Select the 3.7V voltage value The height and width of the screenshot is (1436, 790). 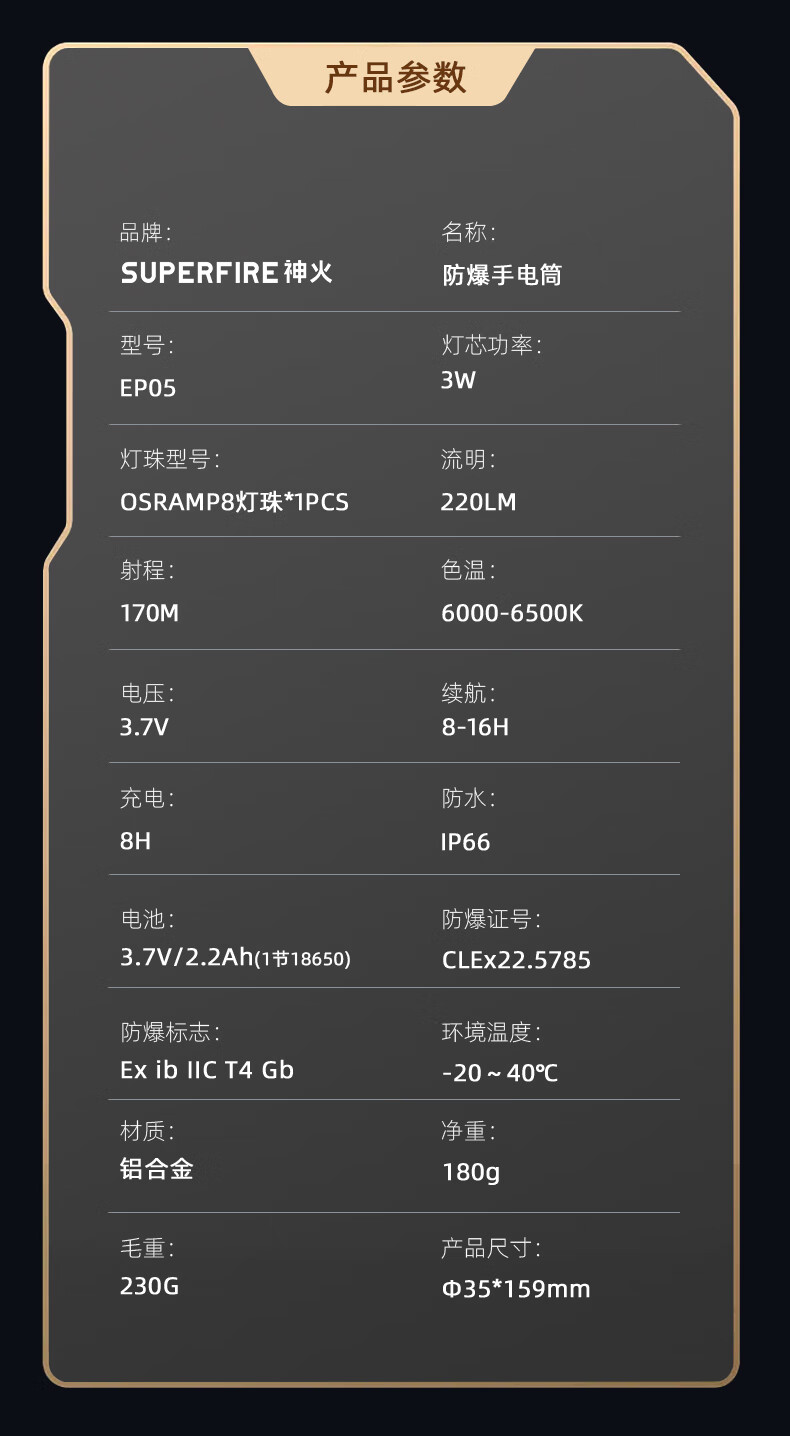click(144, 727)
